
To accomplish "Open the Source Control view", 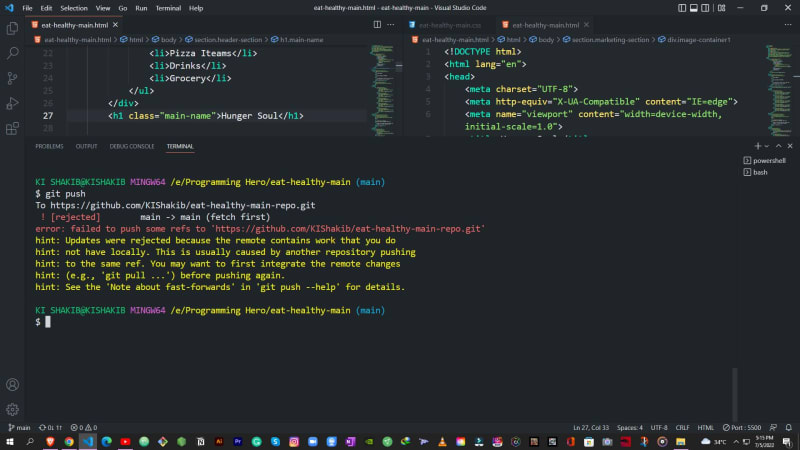I will point(12,78).
